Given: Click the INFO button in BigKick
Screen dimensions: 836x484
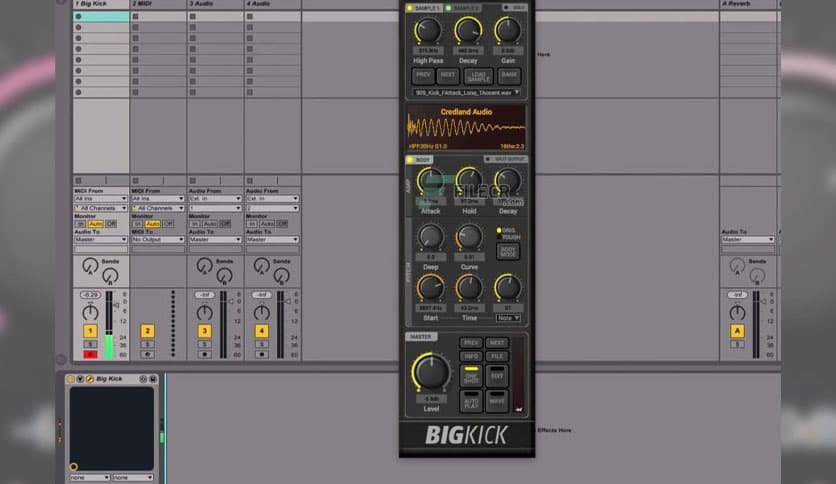Looking at the screenshot, I should 471,356.
